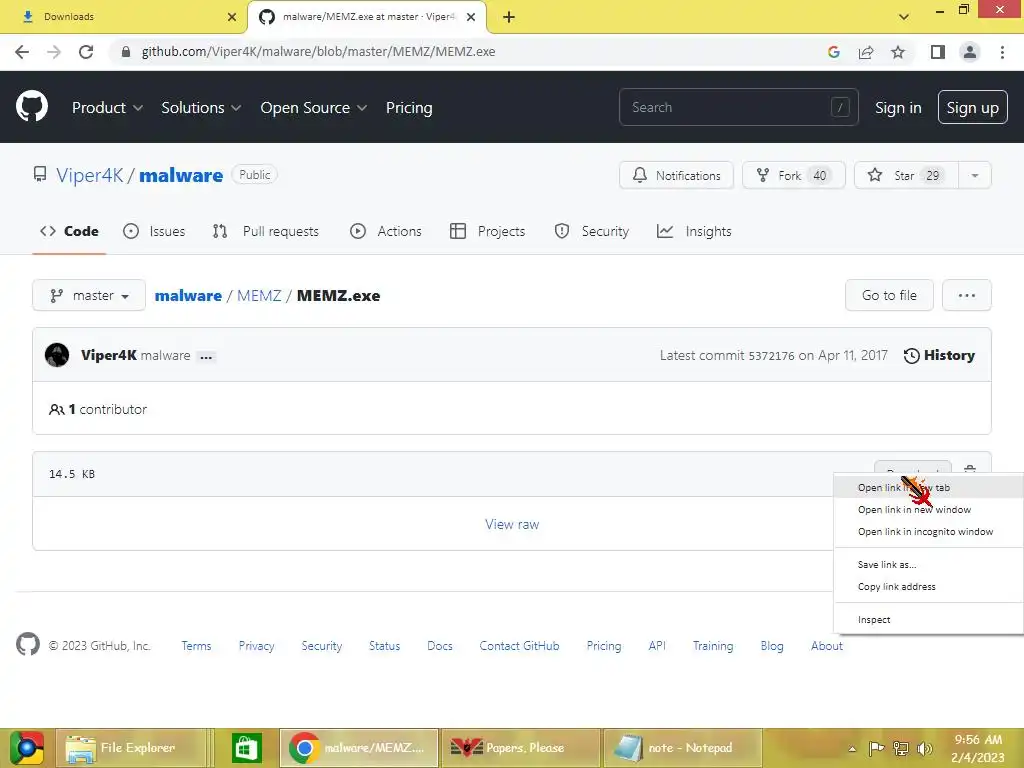
Task: Expand commit message ellipsis button
Action: click(x=206, y=357)
